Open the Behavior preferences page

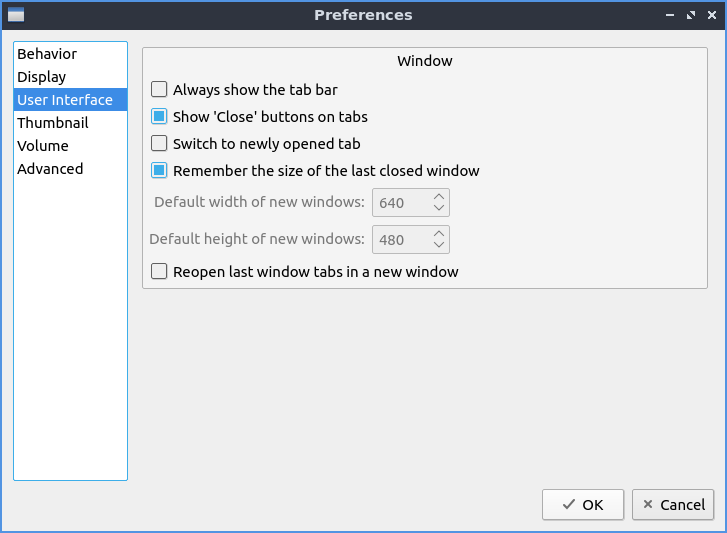coord(47,54)
